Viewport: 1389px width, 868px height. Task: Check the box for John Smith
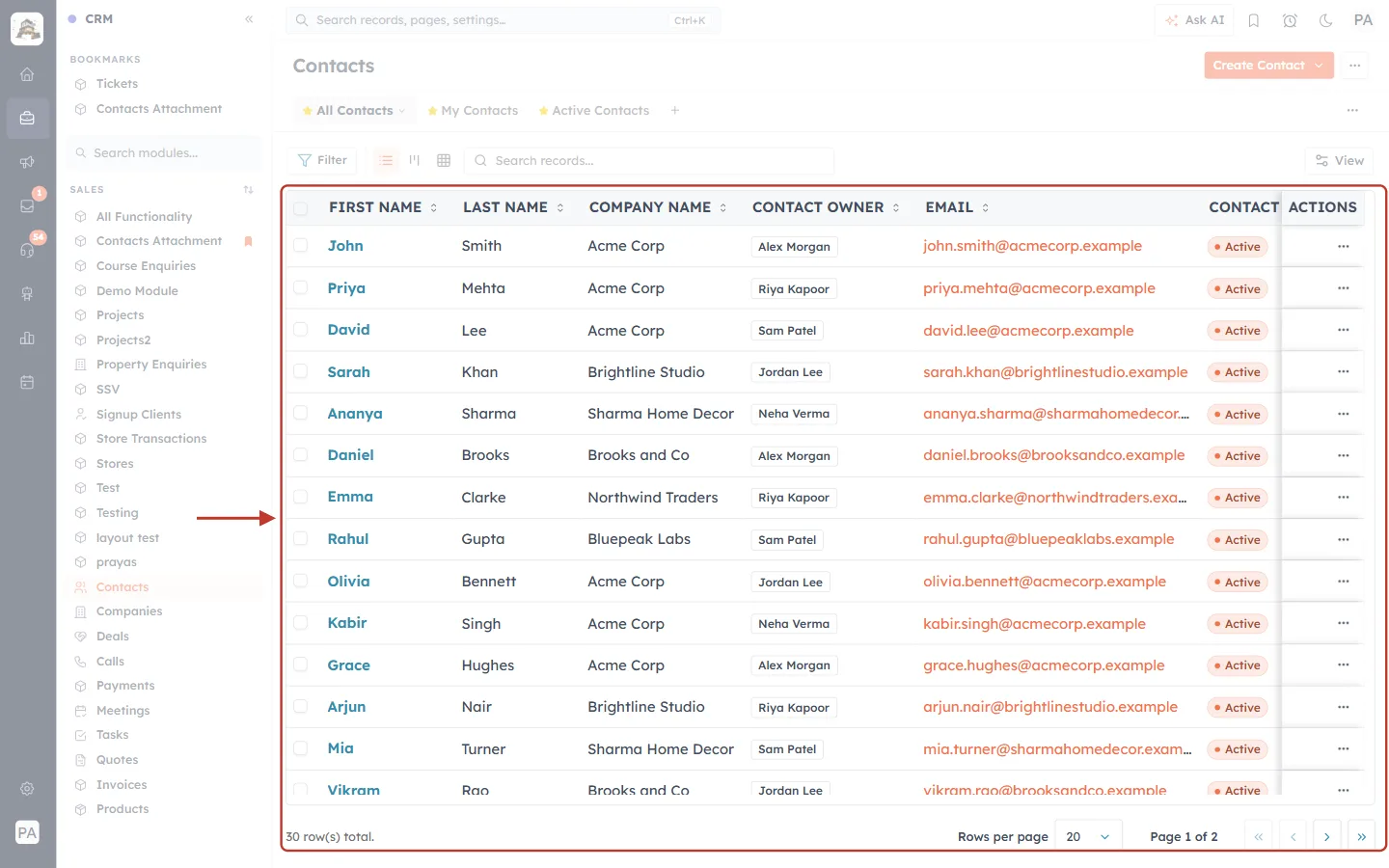301,246
